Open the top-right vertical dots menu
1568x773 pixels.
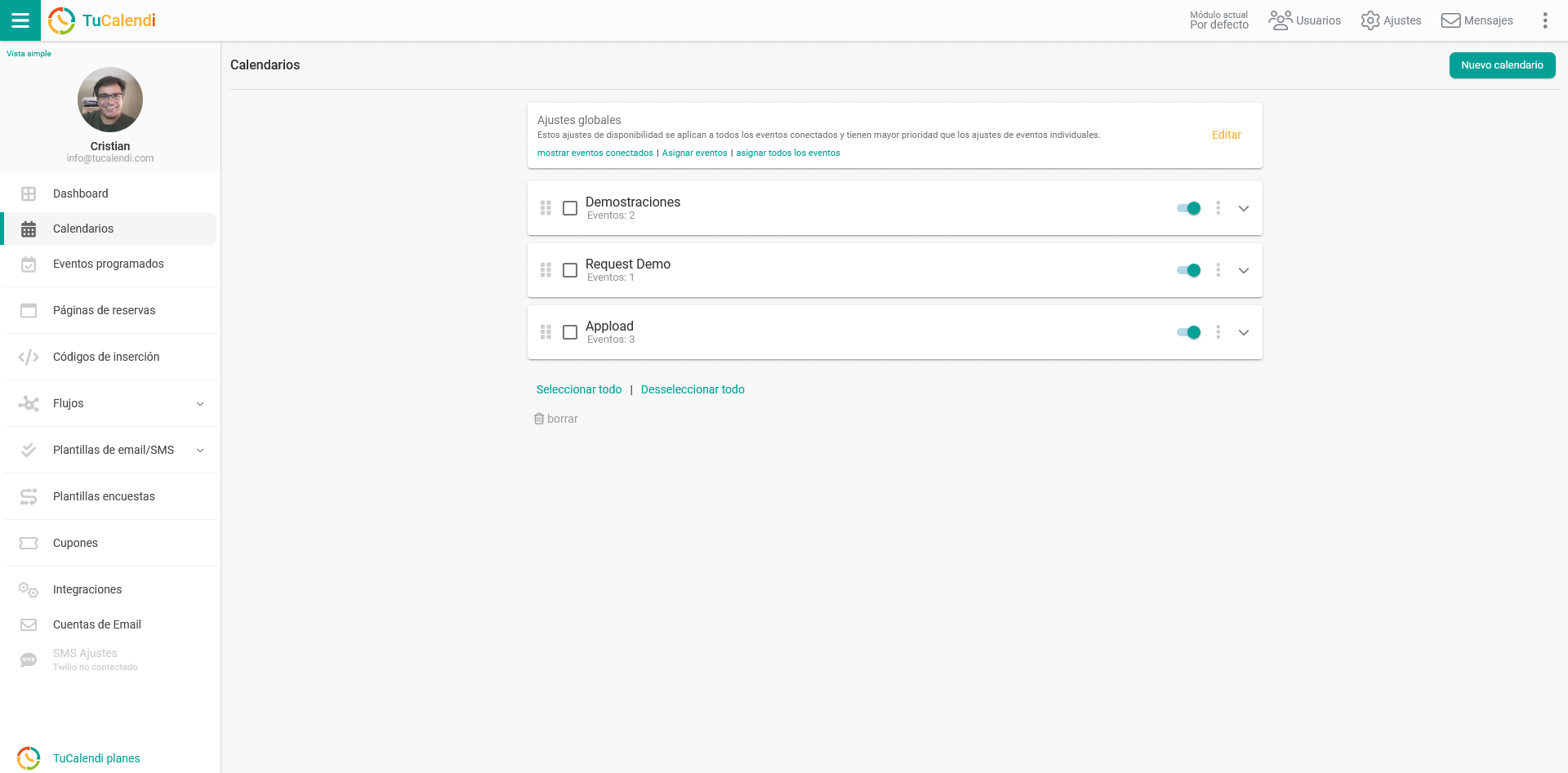tap(1544, 20)
